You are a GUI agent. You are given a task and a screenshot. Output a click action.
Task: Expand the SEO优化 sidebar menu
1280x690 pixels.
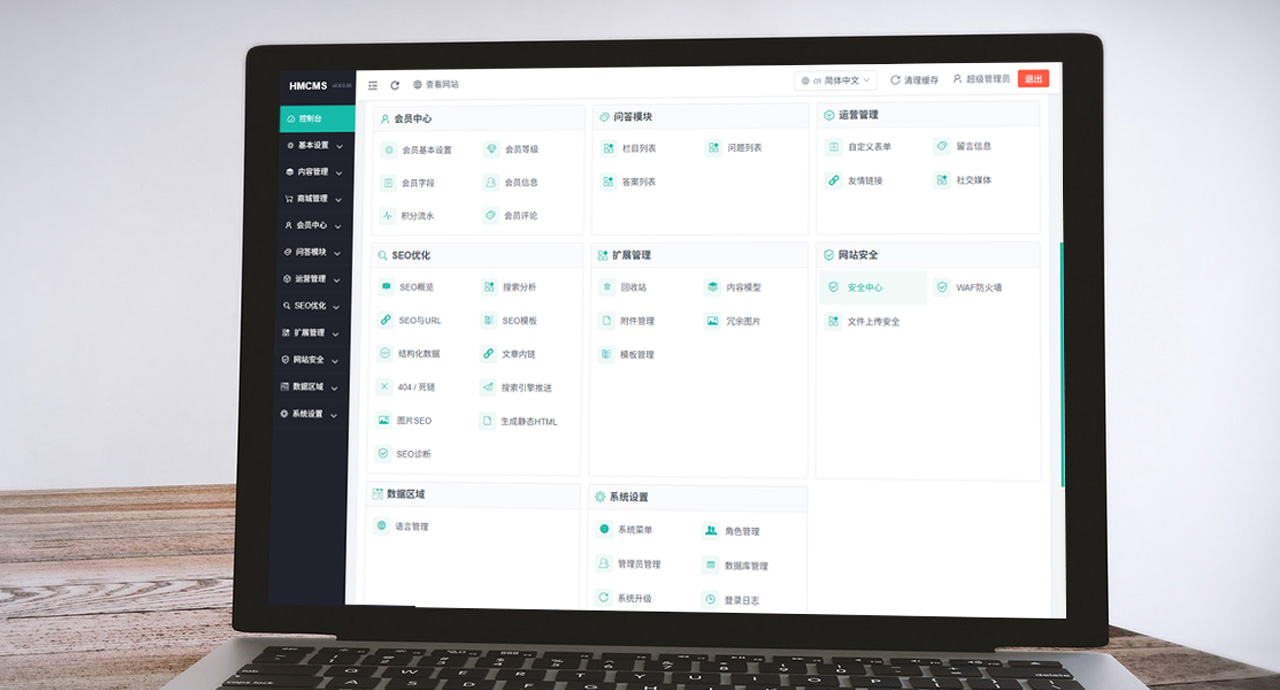(311, 306)
